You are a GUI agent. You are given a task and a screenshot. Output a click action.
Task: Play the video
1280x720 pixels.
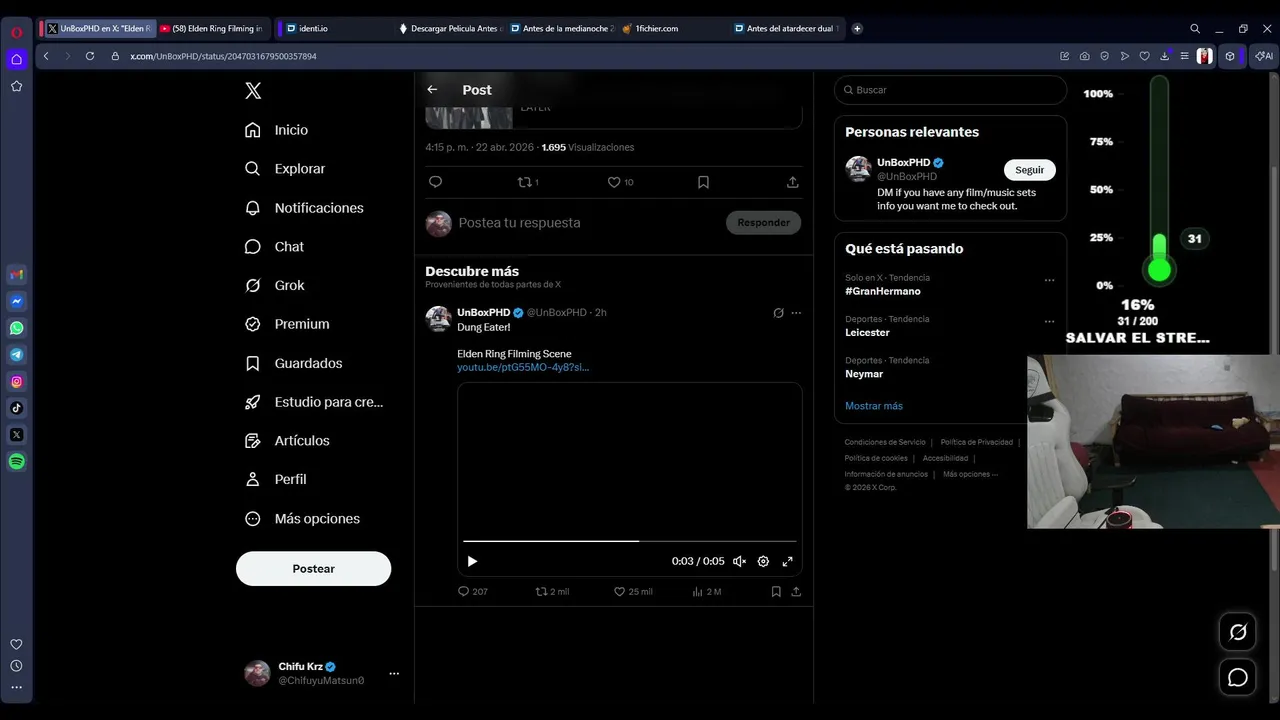pyautogui.click(x=472, y=561)
